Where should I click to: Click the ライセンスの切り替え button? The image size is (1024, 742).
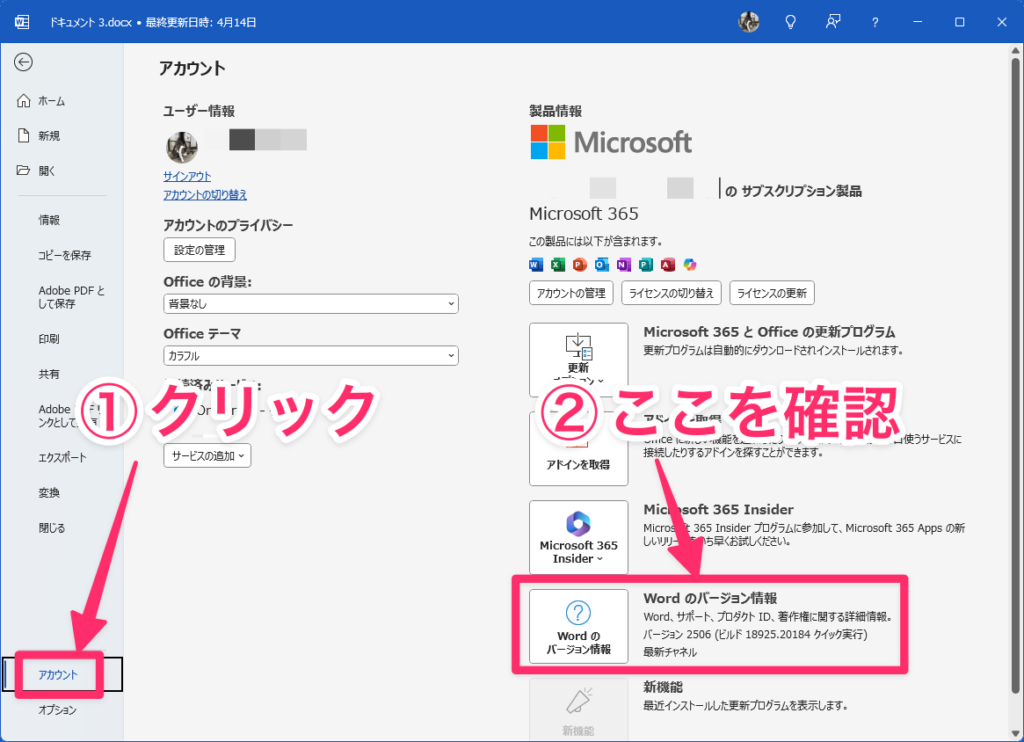click(671, 293)
